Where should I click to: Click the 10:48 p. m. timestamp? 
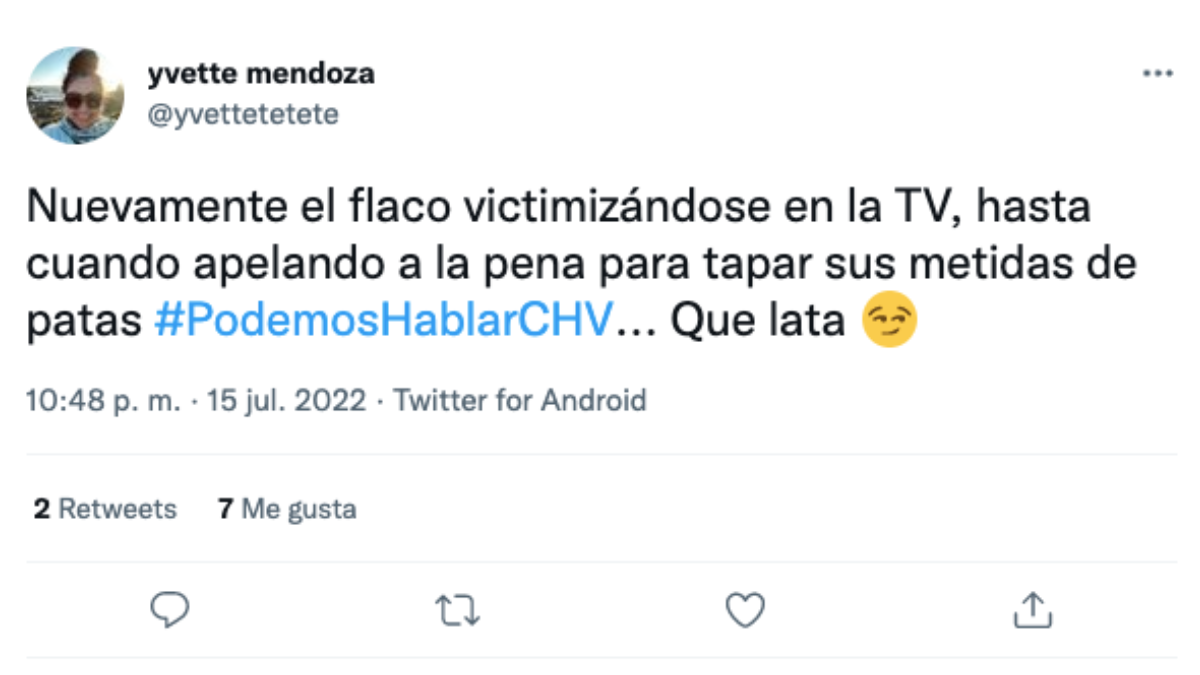pos(105,402)
